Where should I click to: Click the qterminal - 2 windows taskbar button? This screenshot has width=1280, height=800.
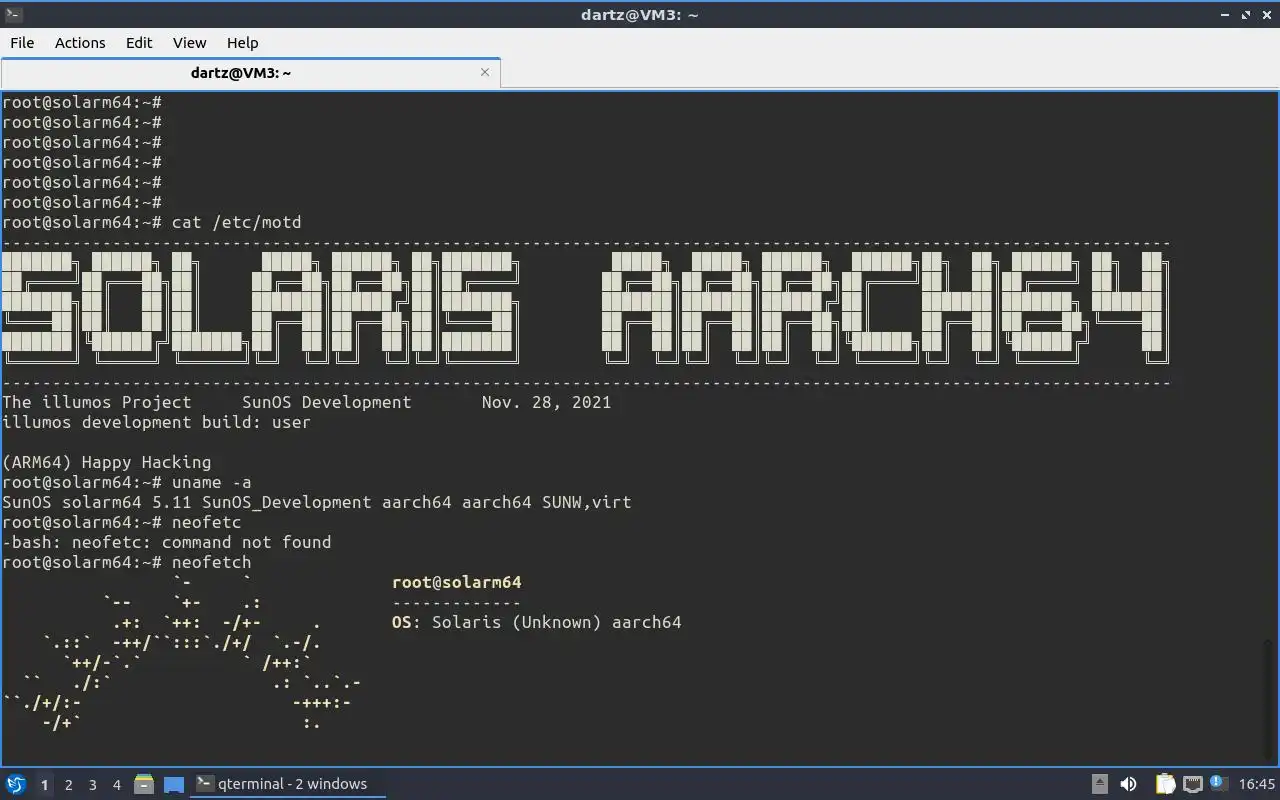point(288,784)
